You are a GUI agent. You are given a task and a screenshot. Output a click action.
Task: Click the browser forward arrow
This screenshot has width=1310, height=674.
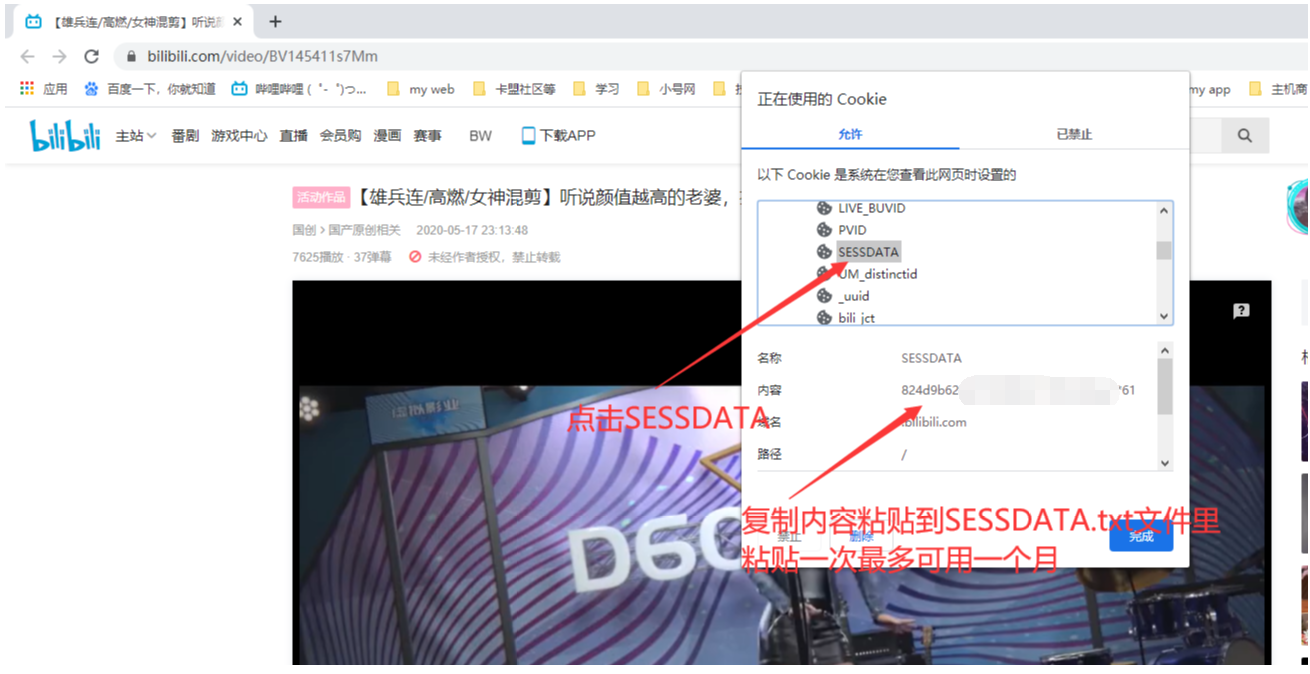tap(59, 56)
